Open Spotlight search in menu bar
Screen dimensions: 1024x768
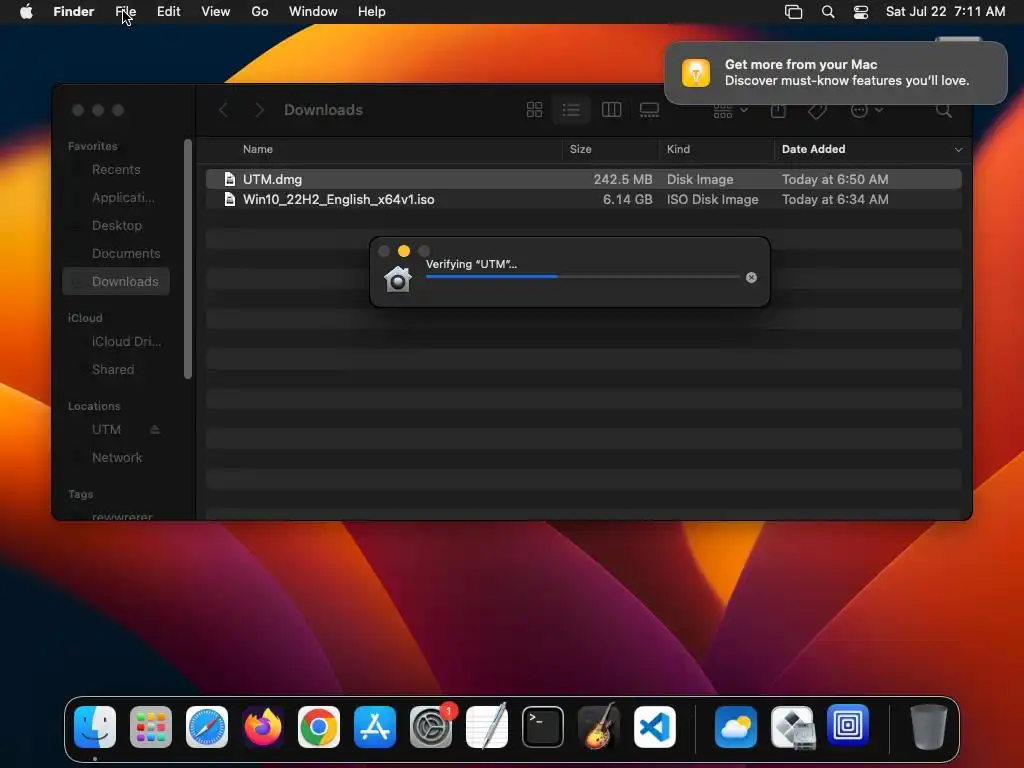(x=827, y=12)
